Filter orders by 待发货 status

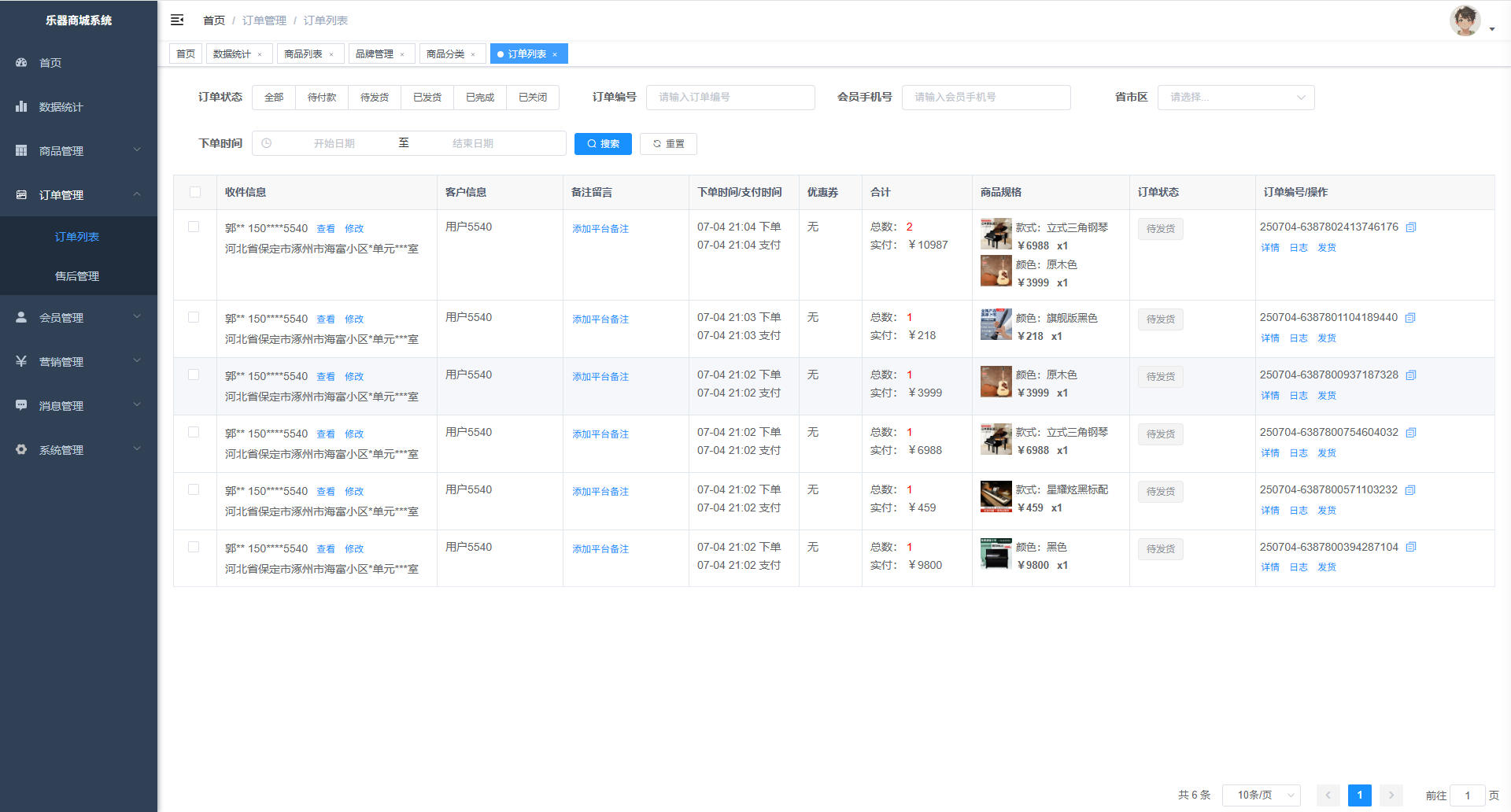pos(375,98)
